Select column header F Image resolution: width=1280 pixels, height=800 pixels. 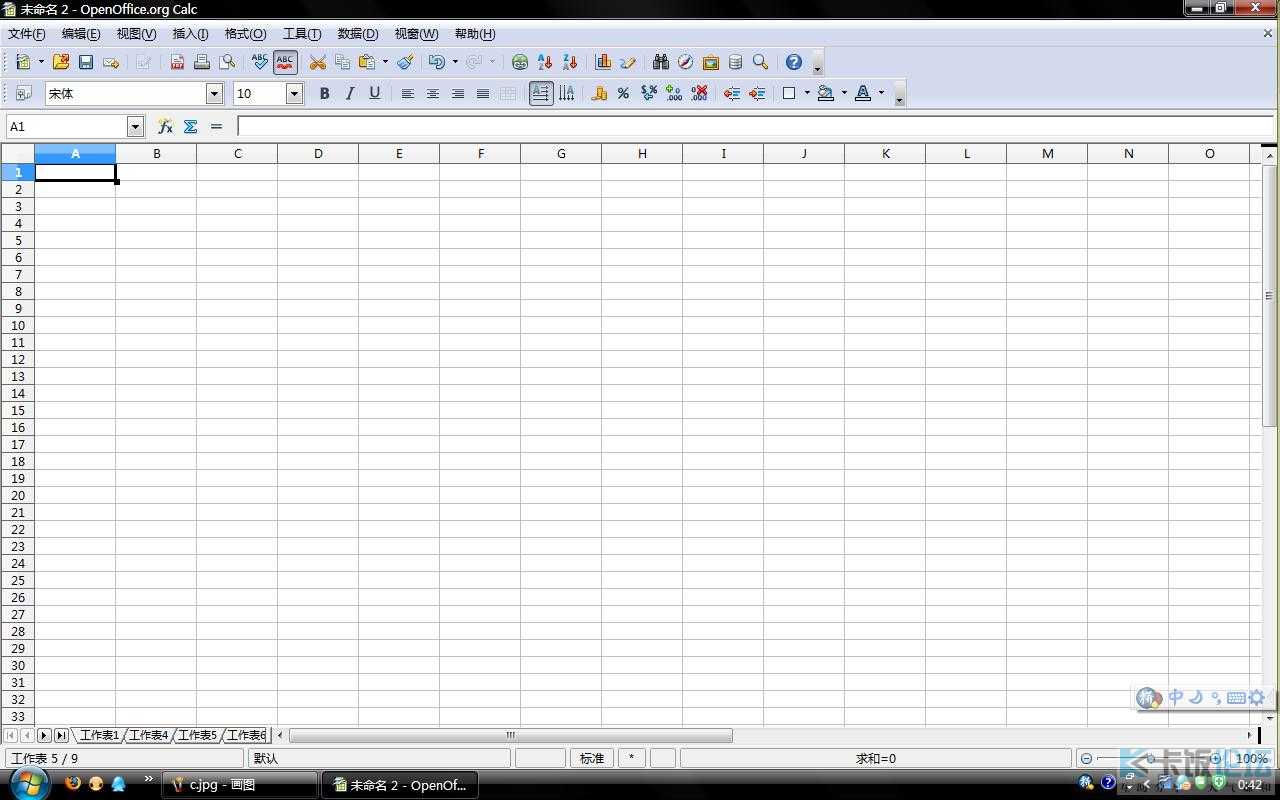tap(480, 153)
